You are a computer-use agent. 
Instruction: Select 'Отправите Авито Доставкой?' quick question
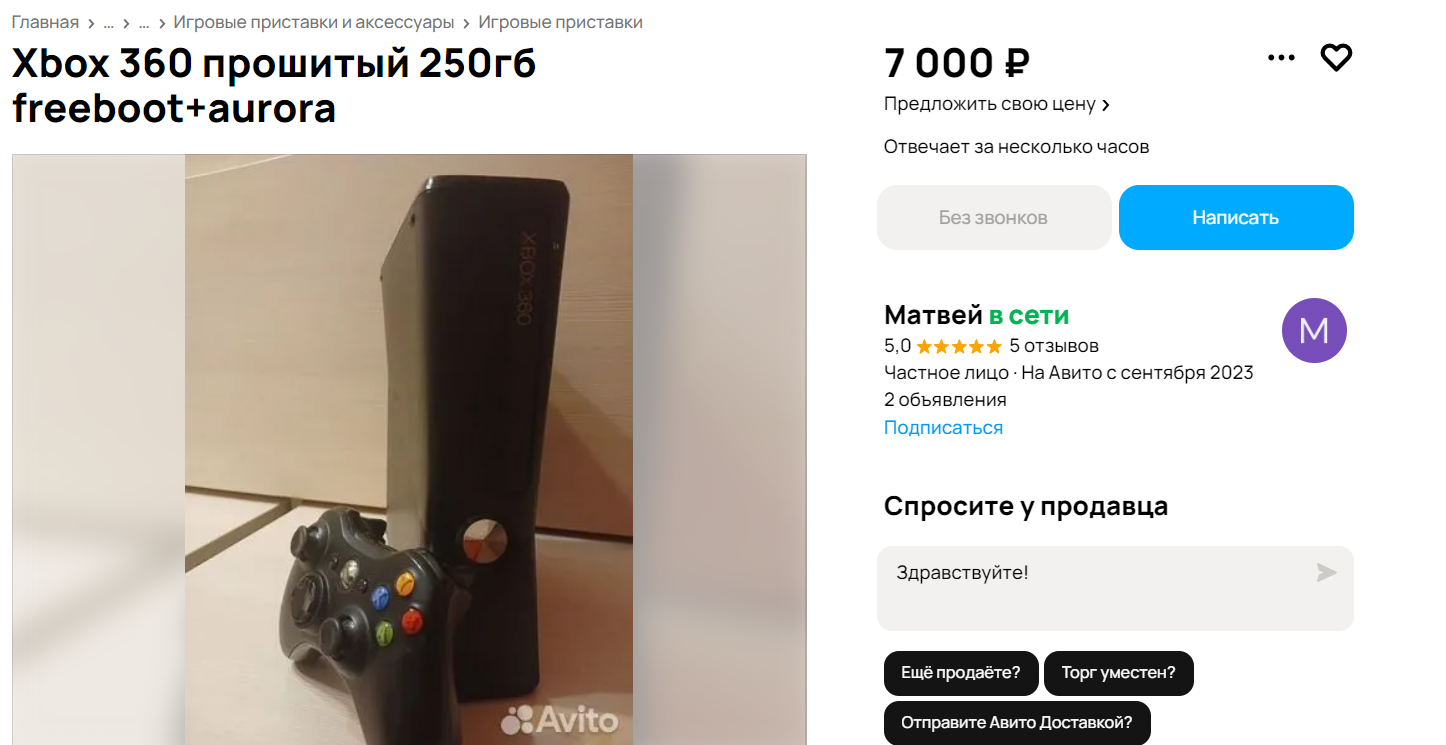[x=1017, y=723]
